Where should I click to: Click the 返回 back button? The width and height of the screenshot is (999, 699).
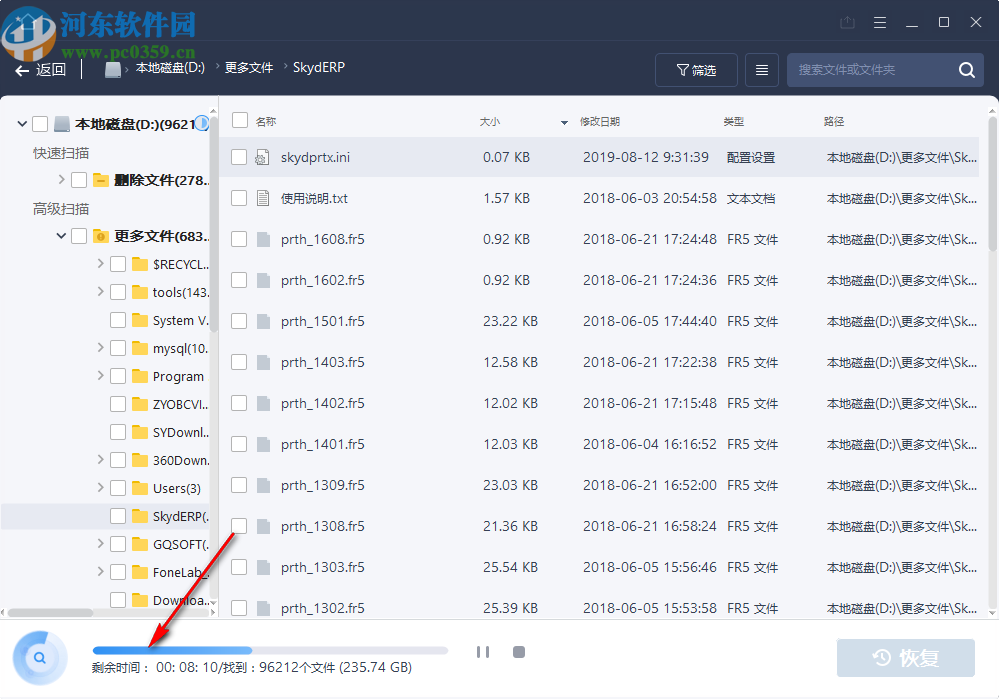click(41, 69)
